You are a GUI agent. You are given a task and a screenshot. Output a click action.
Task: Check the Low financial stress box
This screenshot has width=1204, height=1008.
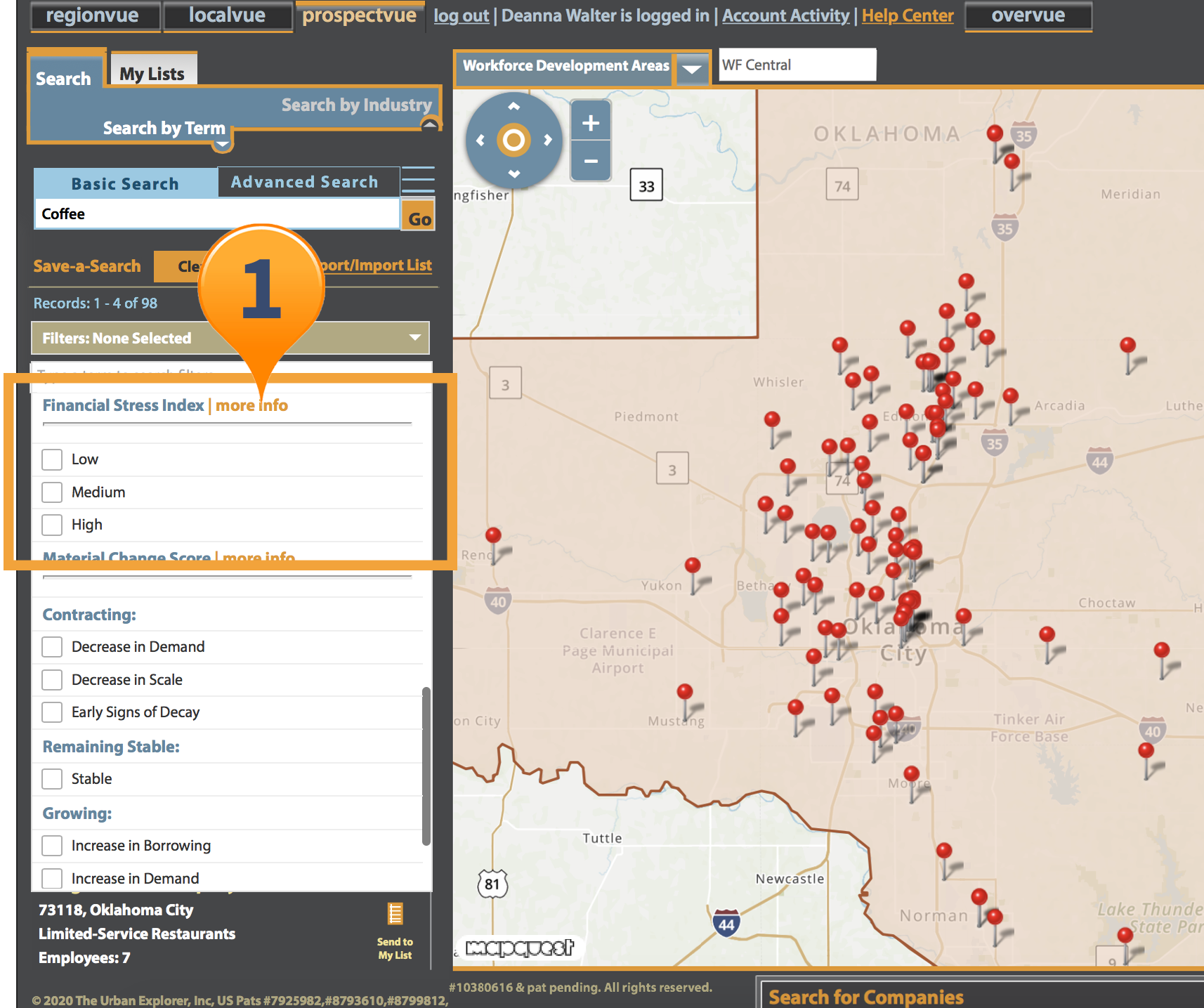[x=52, y=459]
